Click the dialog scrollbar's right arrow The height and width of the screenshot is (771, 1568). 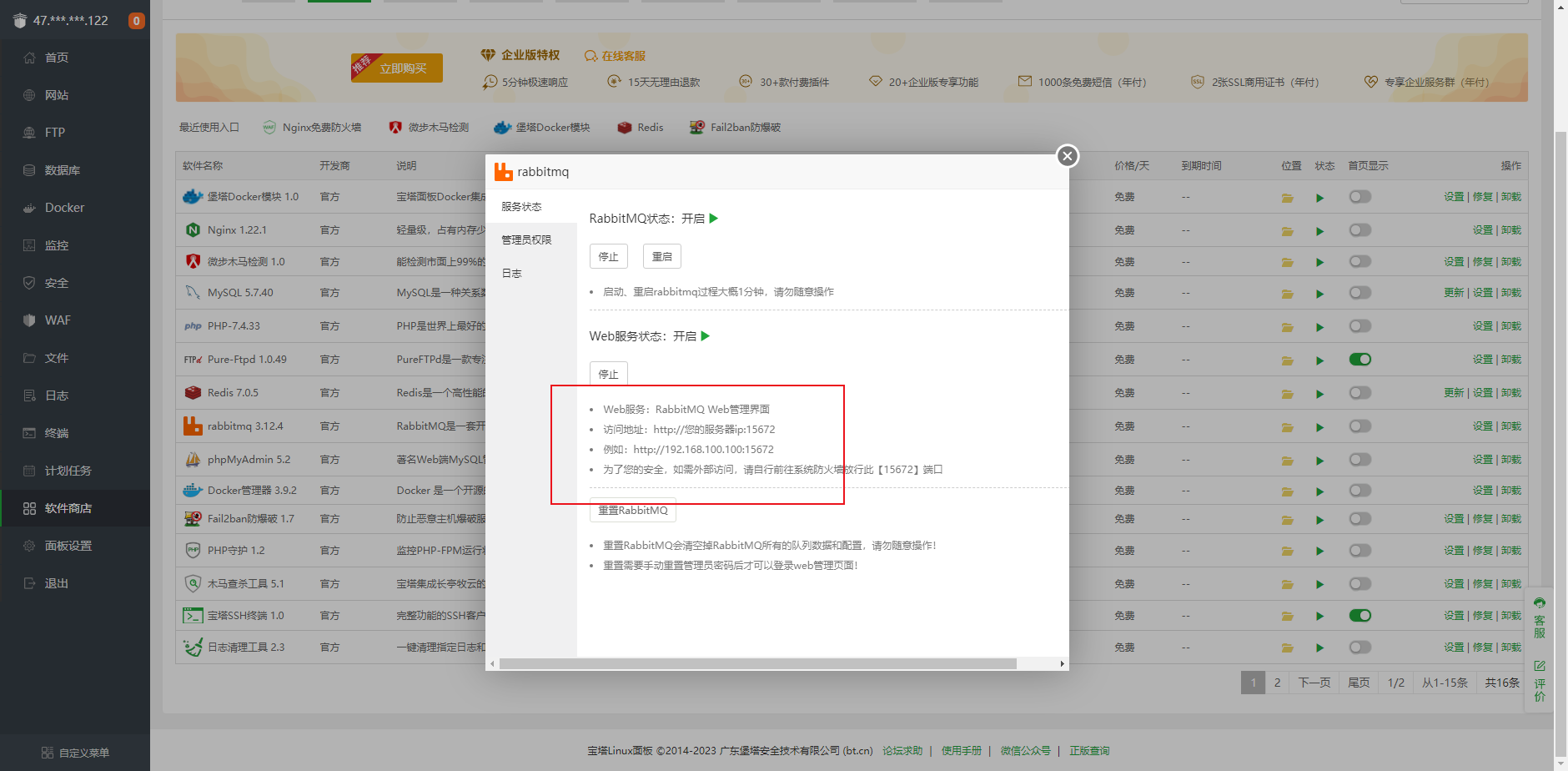1062,664
